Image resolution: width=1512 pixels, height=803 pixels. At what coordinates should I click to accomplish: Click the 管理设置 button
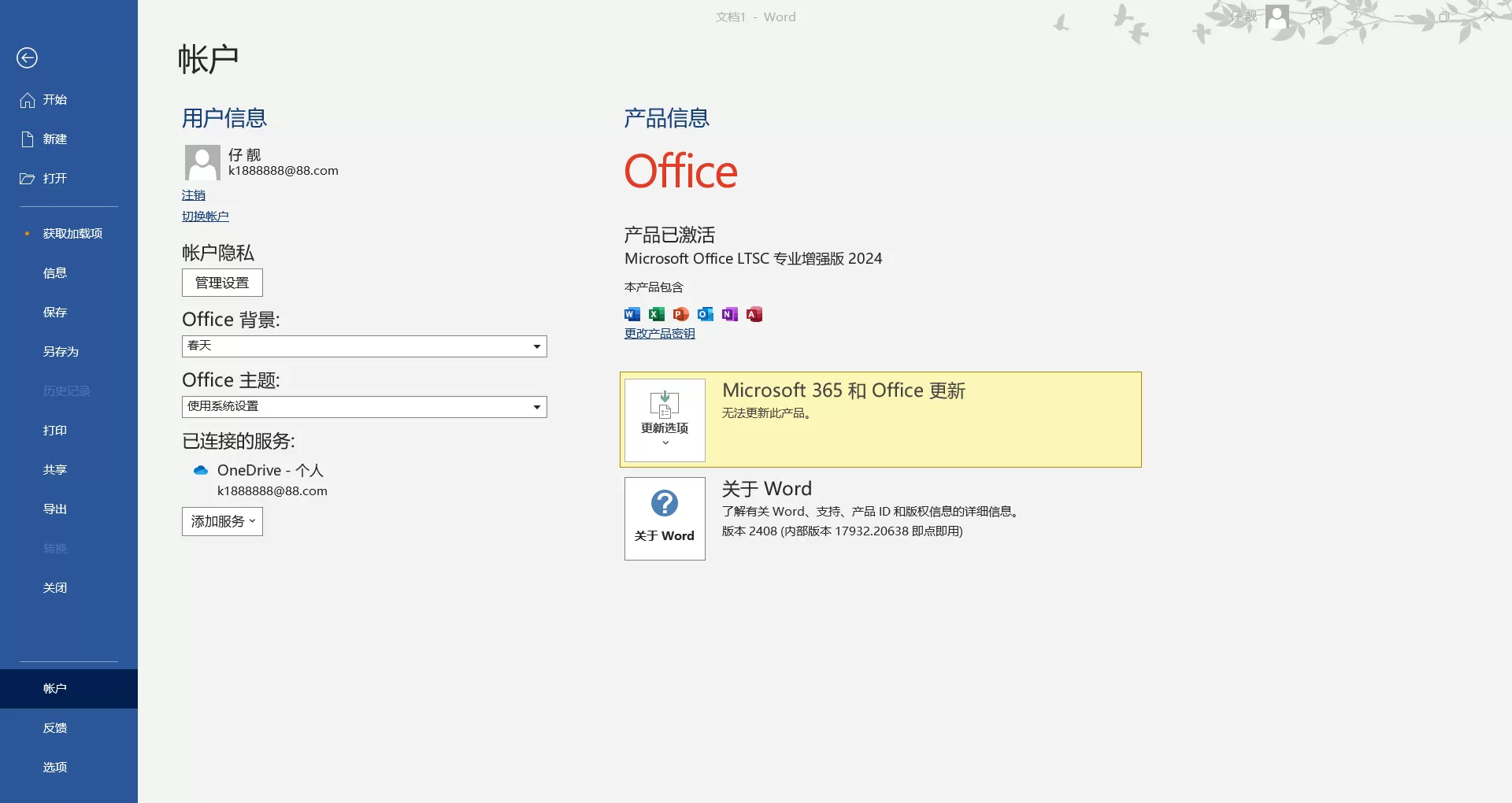pos(221,283)
